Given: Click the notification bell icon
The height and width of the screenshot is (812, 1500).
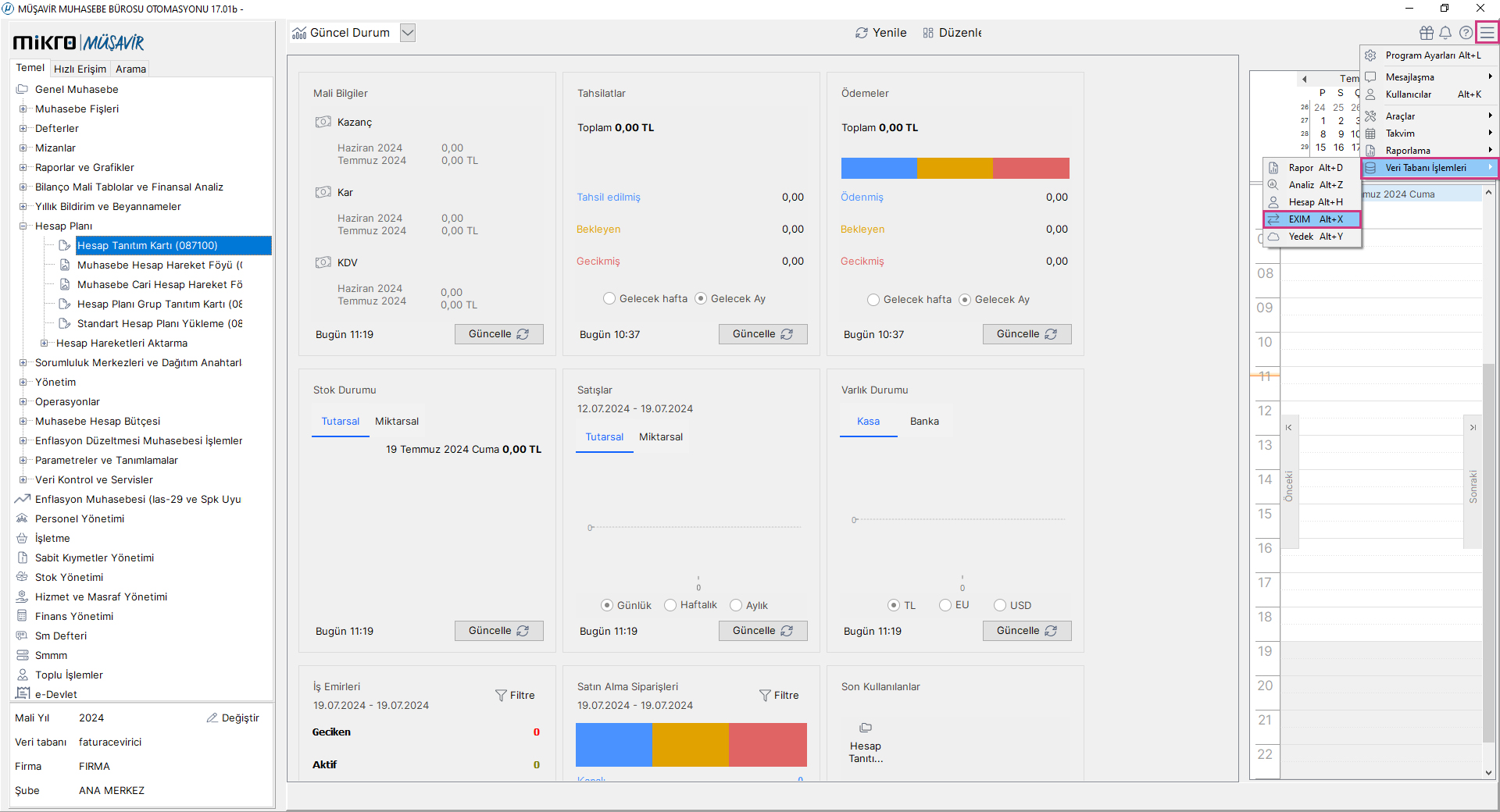Looking at the screenshot, I should tap(1445, 33).
